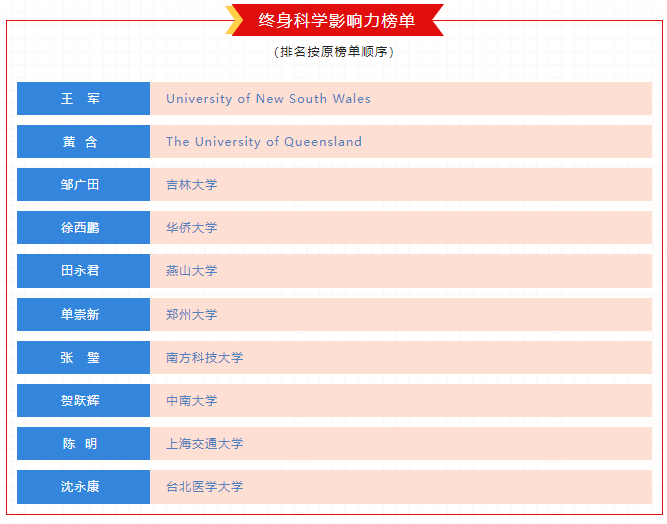Click the institution 南方科技大学
Screen dimensions: 667x524
[x=205, y=357]
